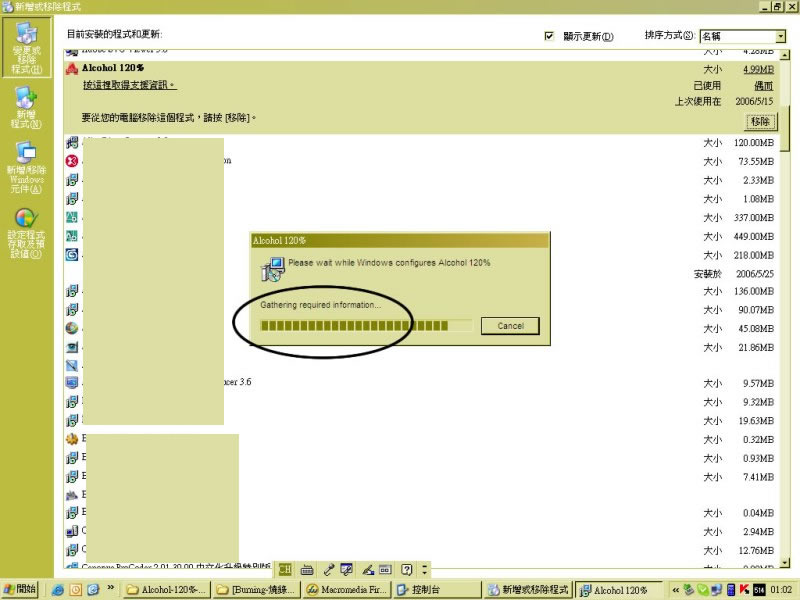The width and height of the screenshot is (800, 600).
Task: Select the monitor icon in 9.57MB row
Action: pyautogui.click(x=72, y=383)
